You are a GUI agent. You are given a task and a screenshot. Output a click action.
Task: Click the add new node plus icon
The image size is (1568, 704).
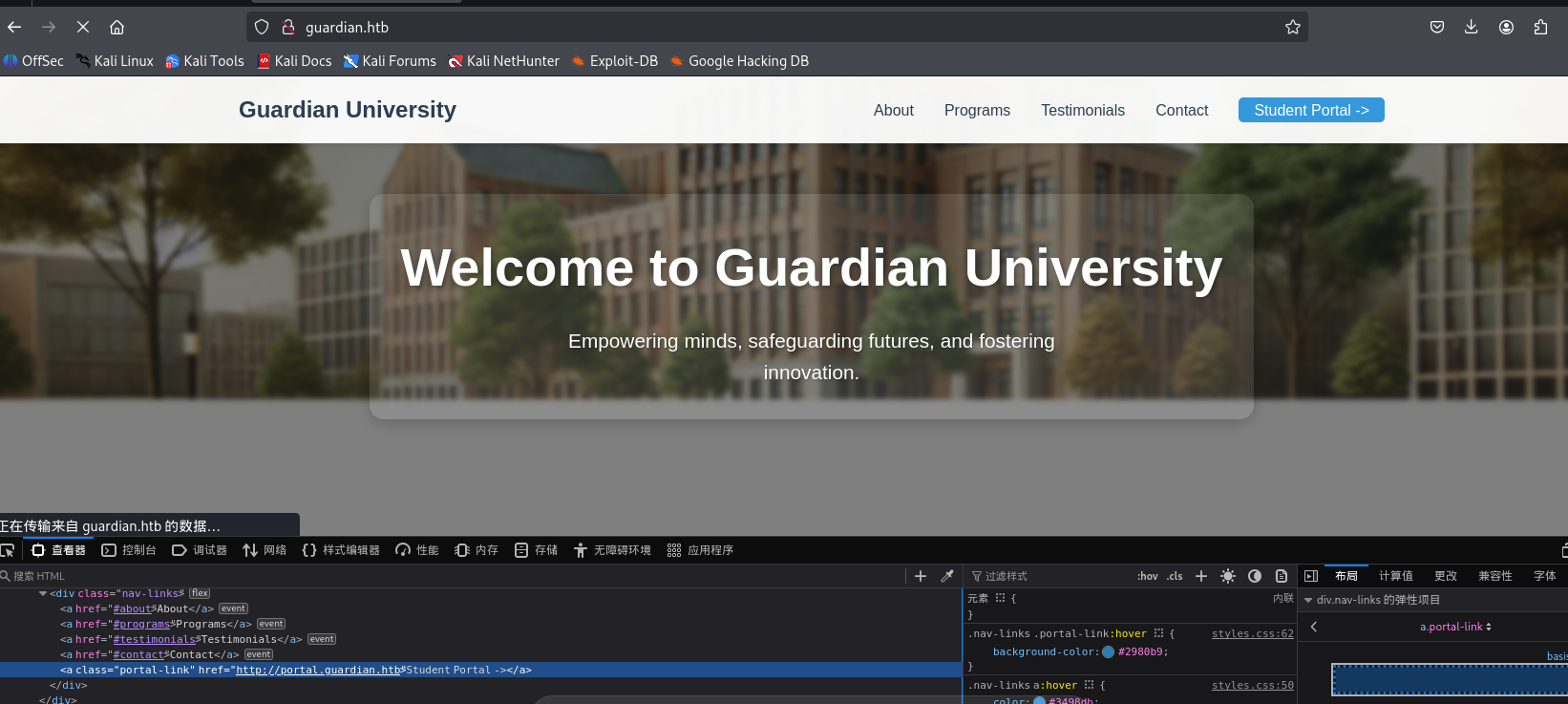coord(921,576)
